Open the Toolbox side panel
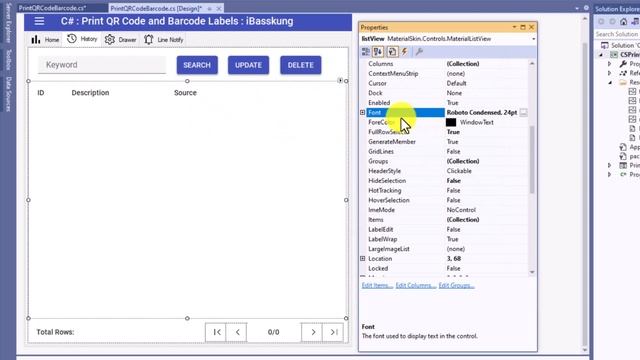The image size is (640, 360). coord(9,60)
